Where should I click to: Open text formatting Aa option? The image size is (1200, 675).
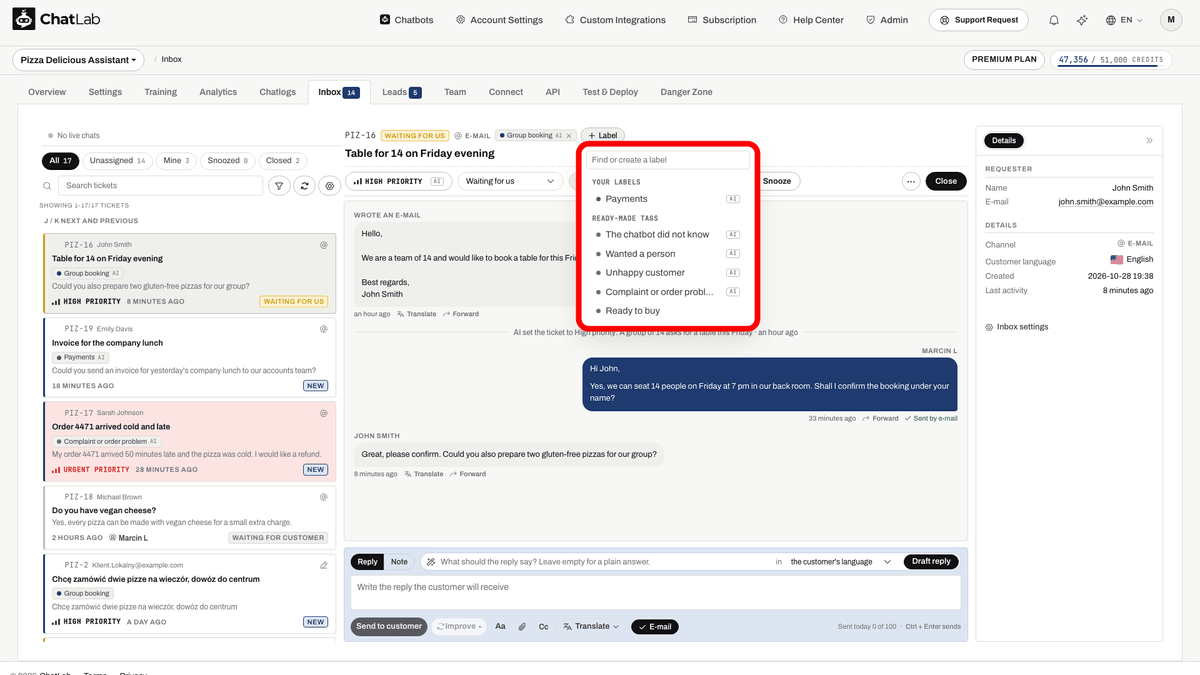(500, 627)
